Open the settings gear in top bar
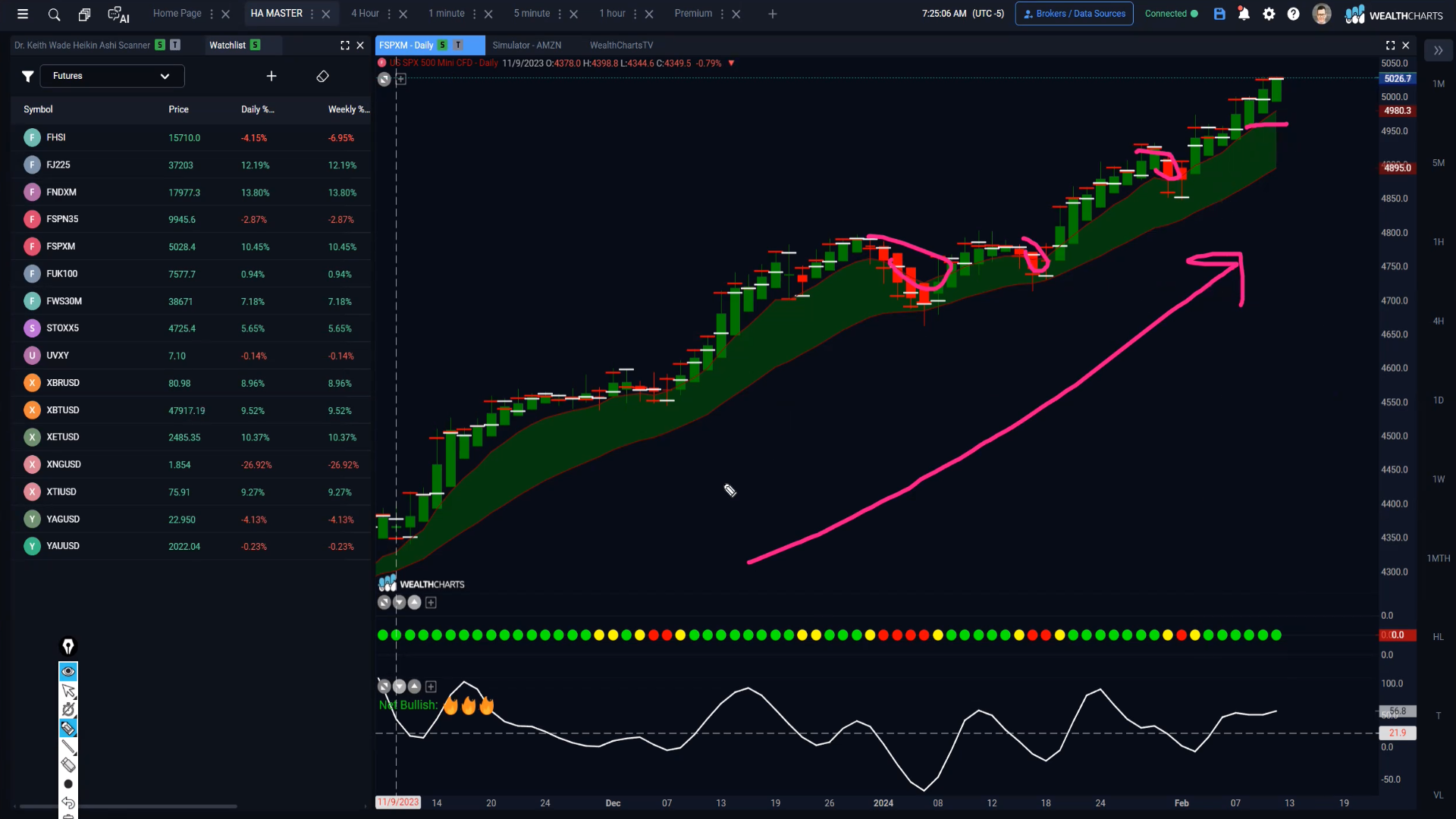Screen dimensions: 1456x819 coord(1269,14)
